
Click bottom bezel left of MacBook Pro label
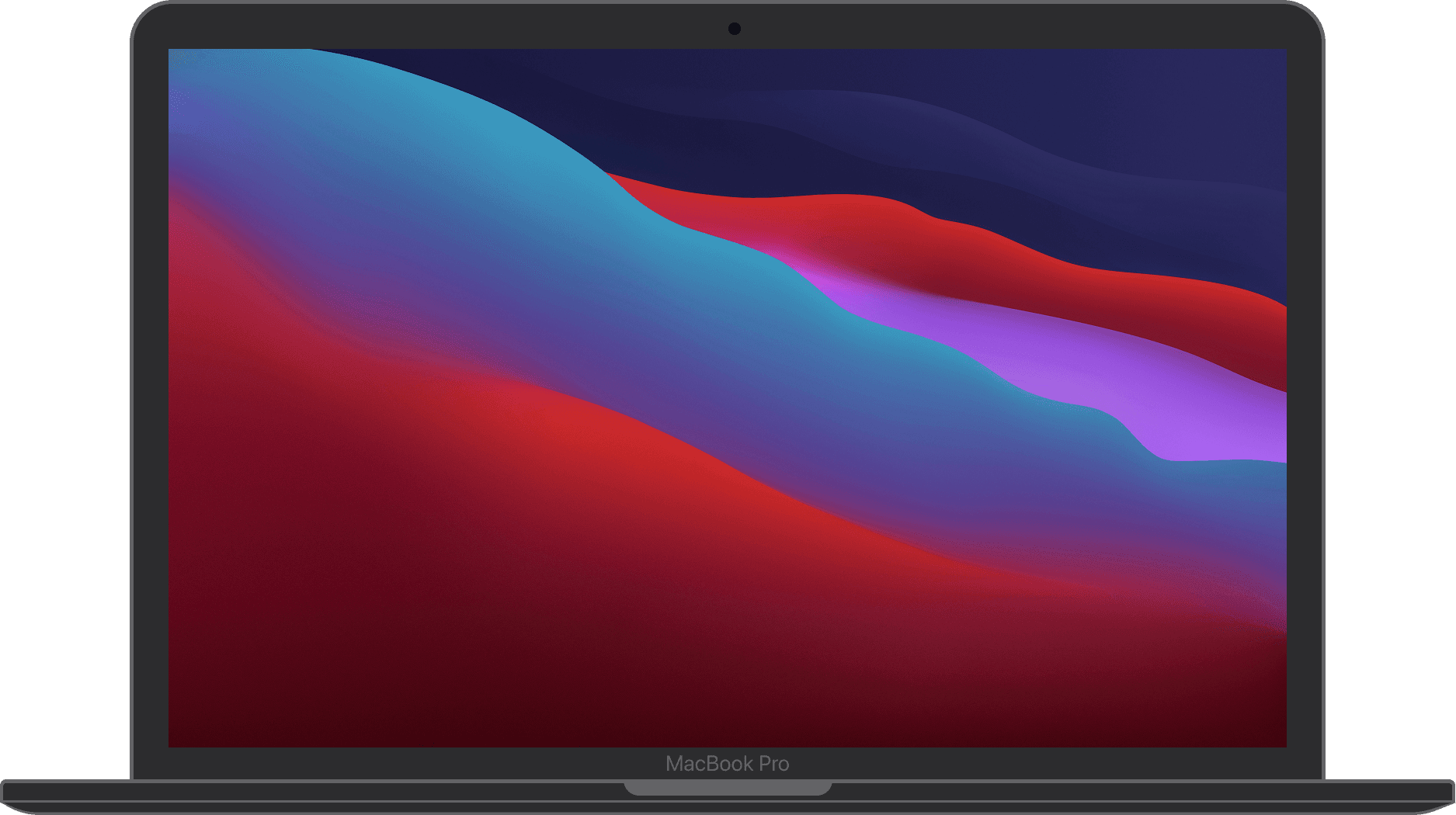click(x=388, y=764)
